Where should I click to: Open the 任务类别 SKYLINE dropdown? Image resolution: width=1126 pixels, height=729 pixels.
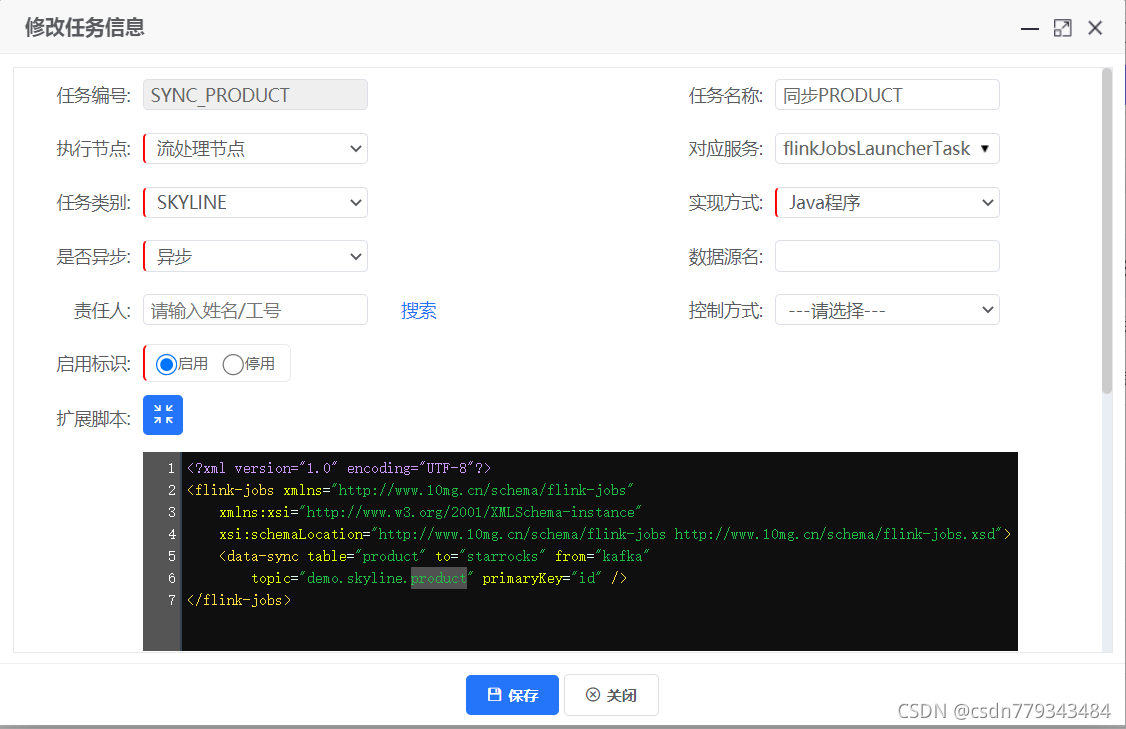click(x=256, y=203)
